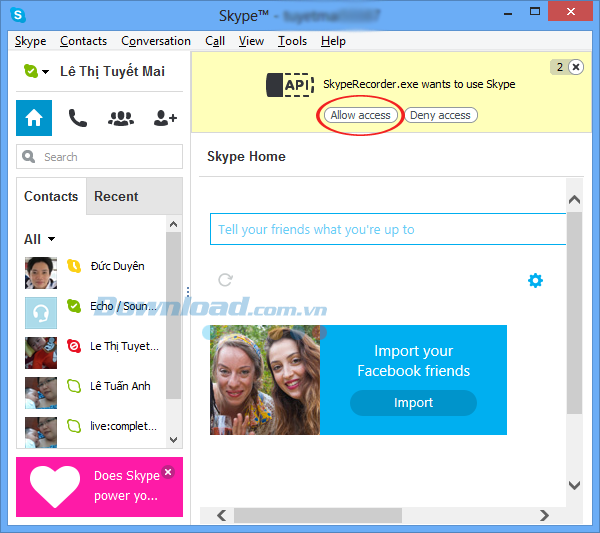Viewport: 600px width, 533px height.
Task: Click the refresh feed icon
Action: [225, 280]
